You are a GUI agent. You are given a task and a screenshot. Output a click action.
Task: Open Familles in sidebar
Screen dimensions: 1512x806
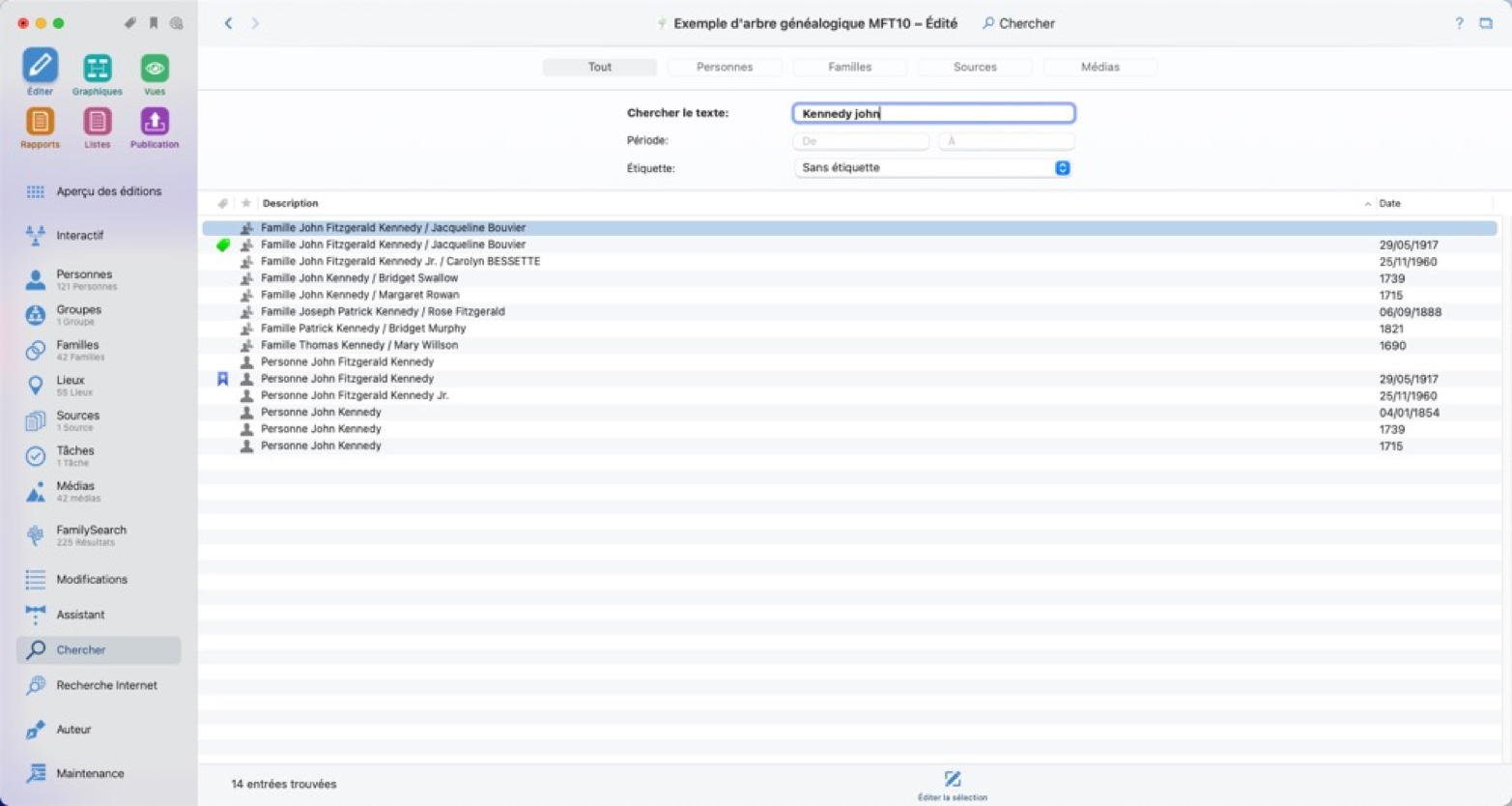pos(99,350)
